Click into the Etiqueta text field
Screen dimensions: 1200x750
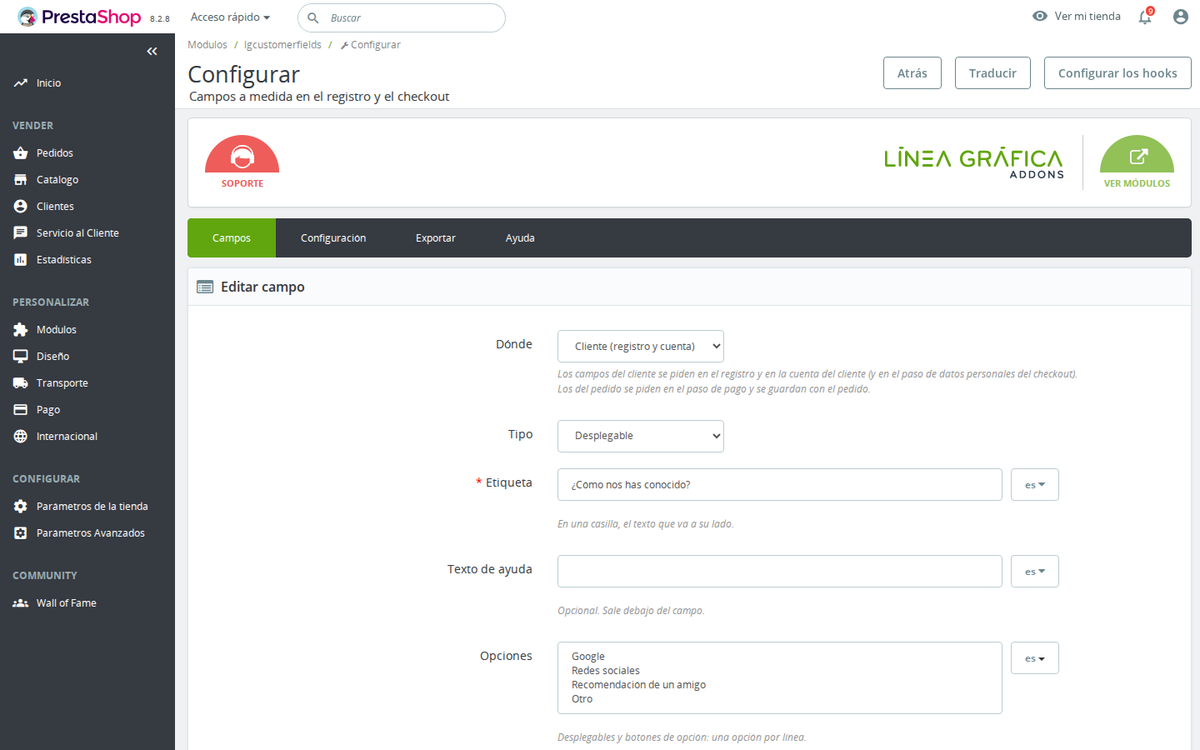pyautogui.click(x=780, y=485)
